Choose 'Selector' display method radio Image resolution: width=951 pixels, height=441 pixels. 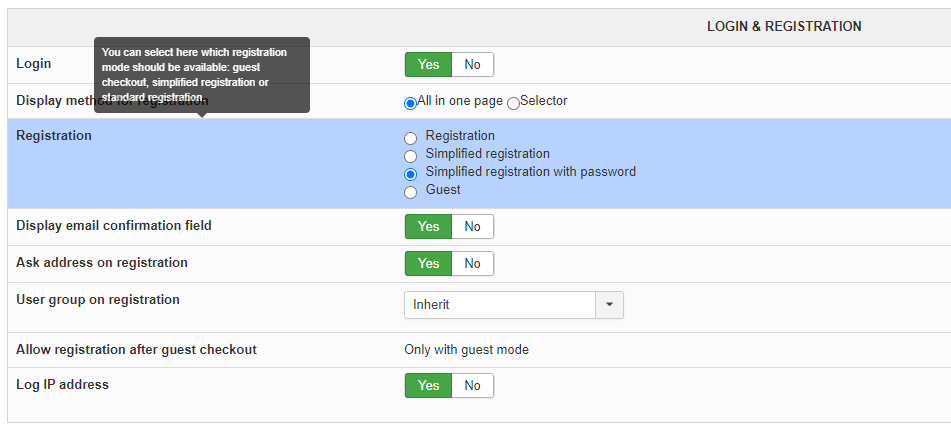514,102
